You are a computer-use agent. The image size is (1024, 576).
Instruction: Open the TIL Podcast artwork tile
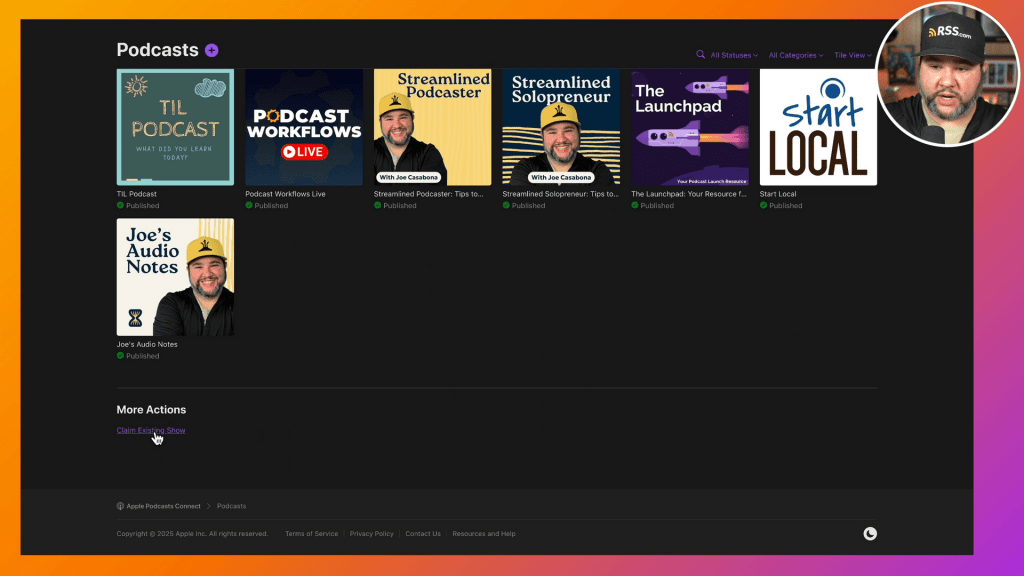pos(175,127)
